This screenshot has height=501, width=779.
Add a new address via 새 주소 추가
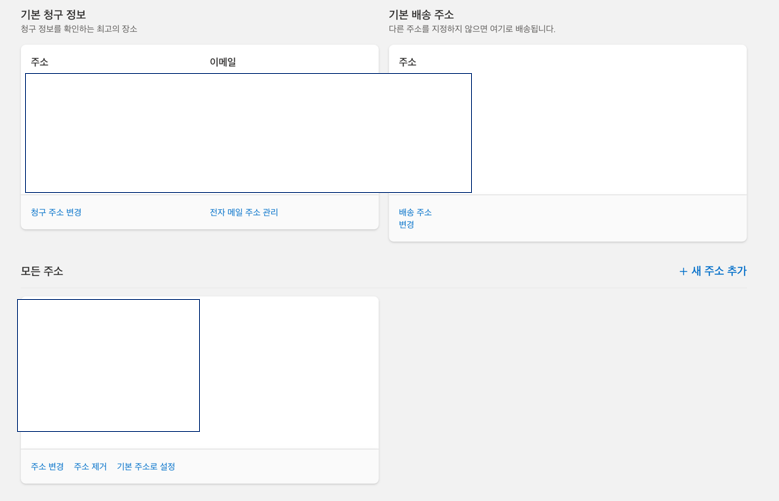point(713,271)
